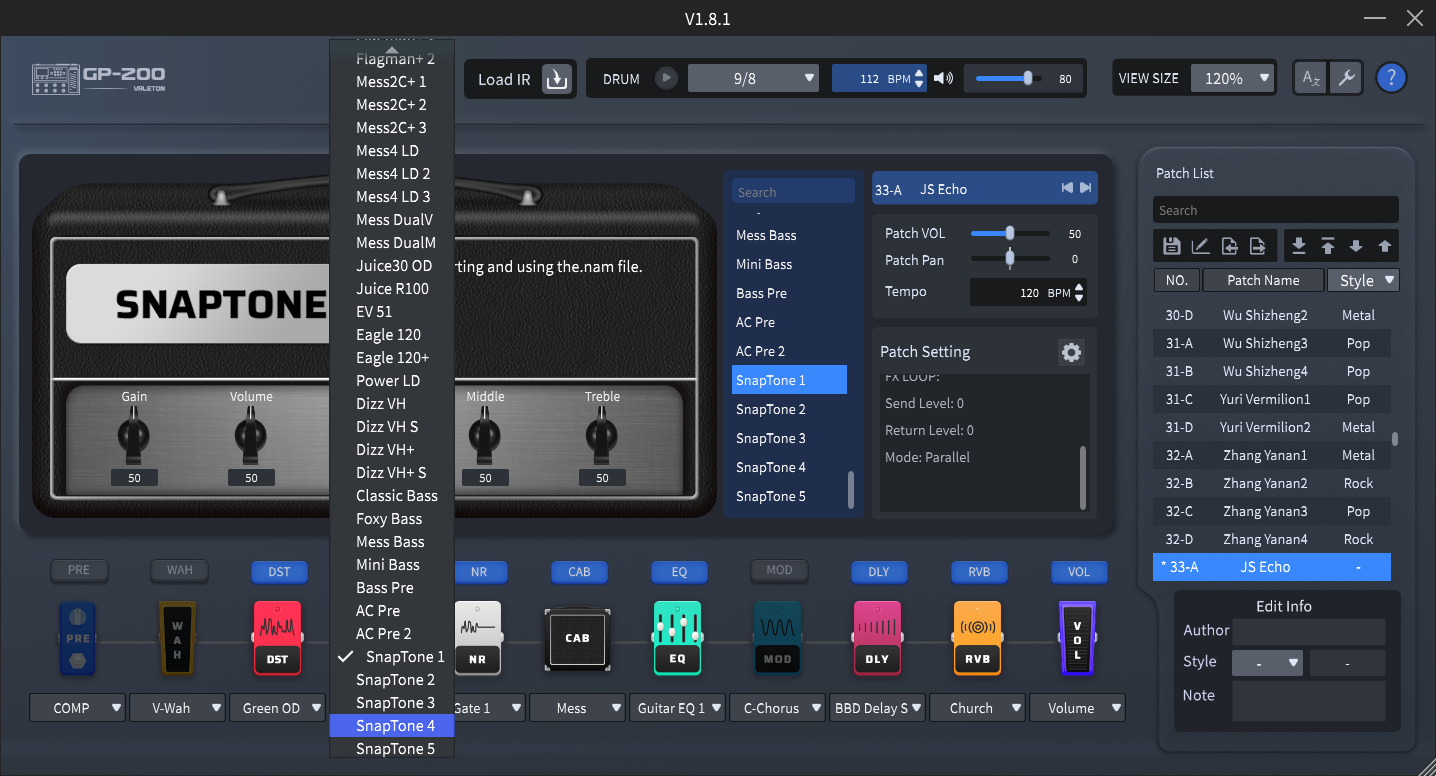This screenshot has height=776, width=1436.
Task: Click the move patch up arrow icon
Action: (1385, 246)
